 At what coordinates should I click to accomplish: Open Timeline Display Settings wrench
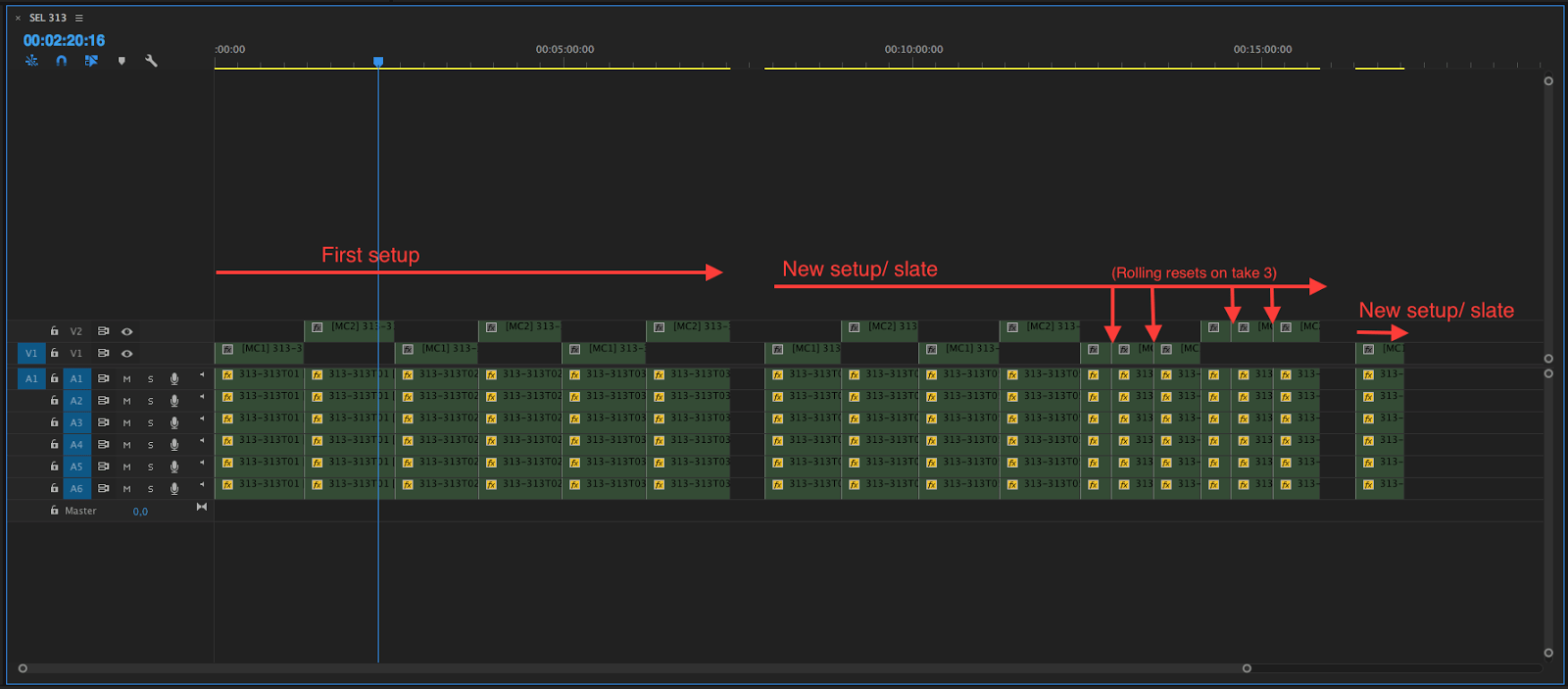pos(151,61)
